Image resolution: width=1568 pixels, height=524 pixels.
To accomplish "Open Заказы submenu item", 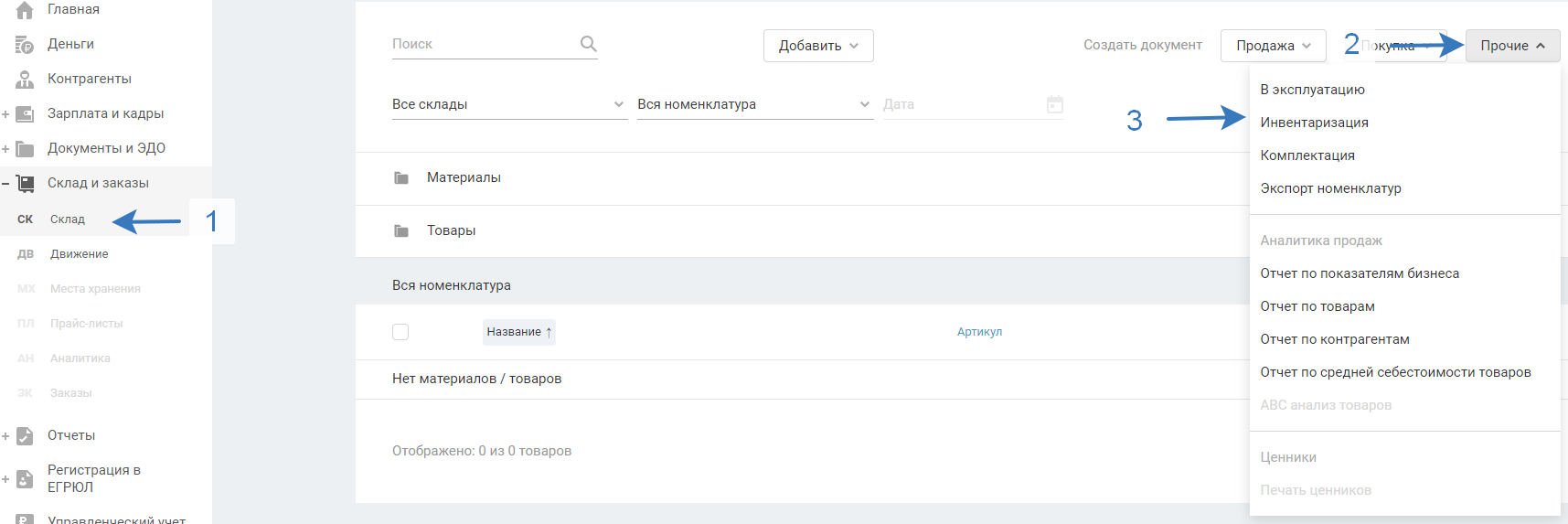I will pos(71,393).
